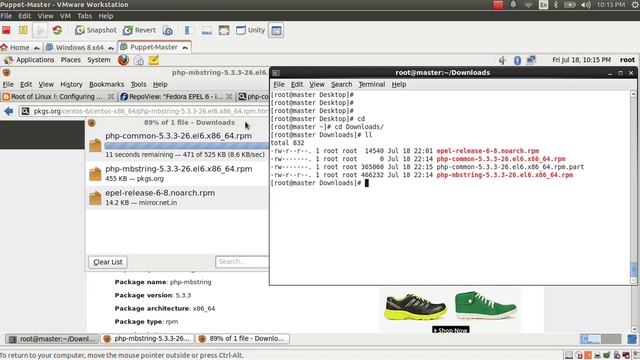Click the yellow suspend VM icon

[x=23, y=30]
